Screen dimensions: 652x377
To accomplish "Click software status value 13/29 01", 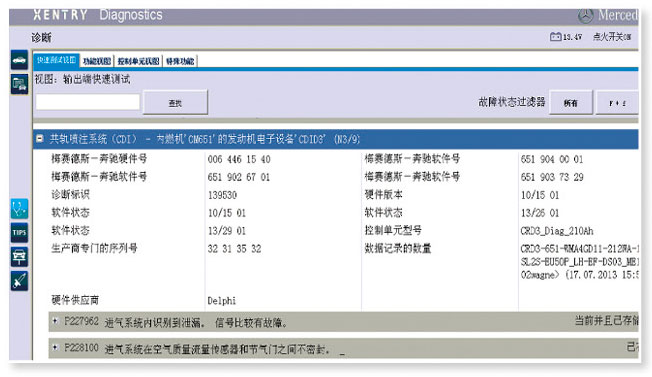I will click(x=227, y=231).
